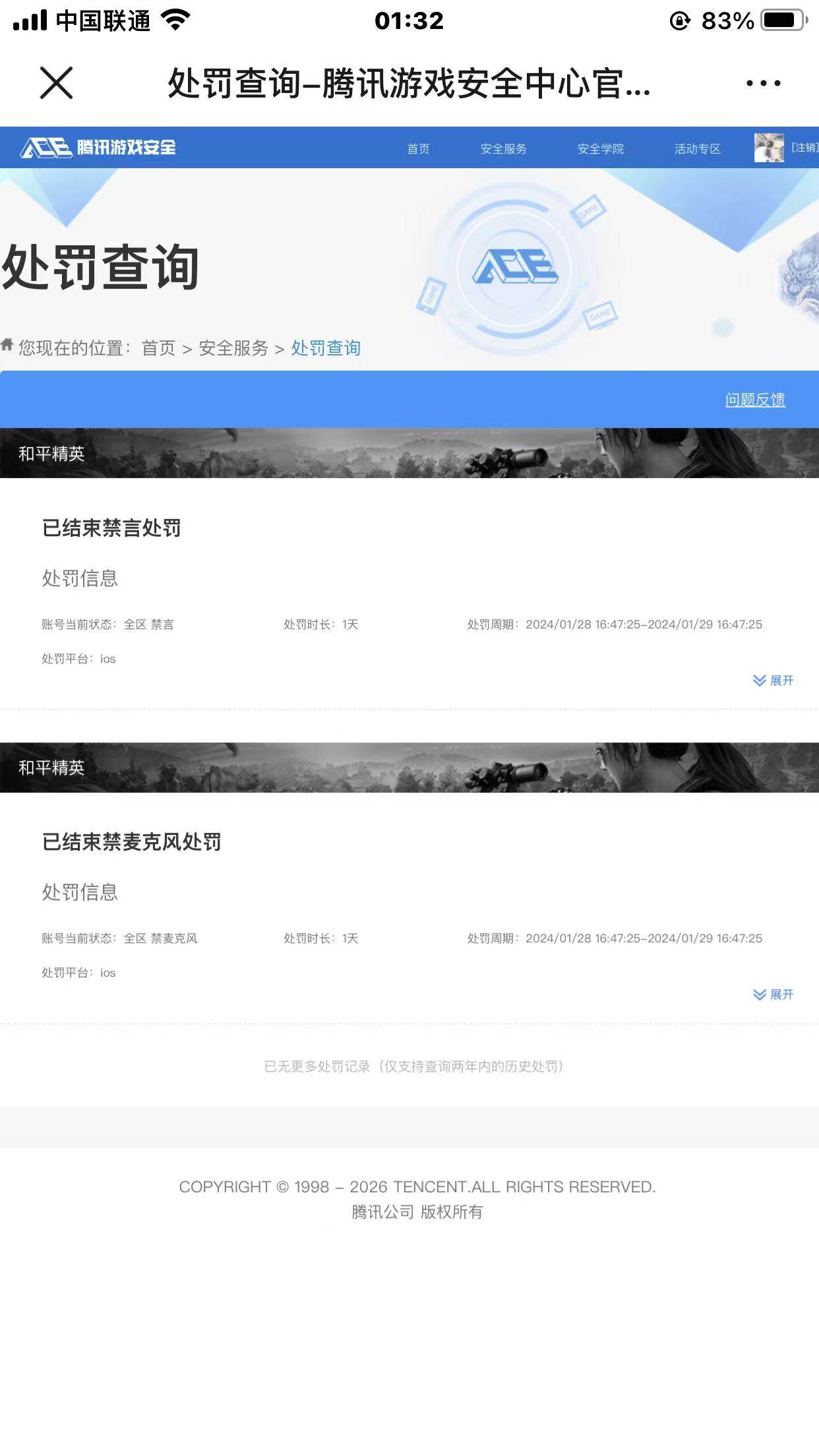Click the home icon in breadcrumb
The image size is (819, 1456).
point(7,344)
